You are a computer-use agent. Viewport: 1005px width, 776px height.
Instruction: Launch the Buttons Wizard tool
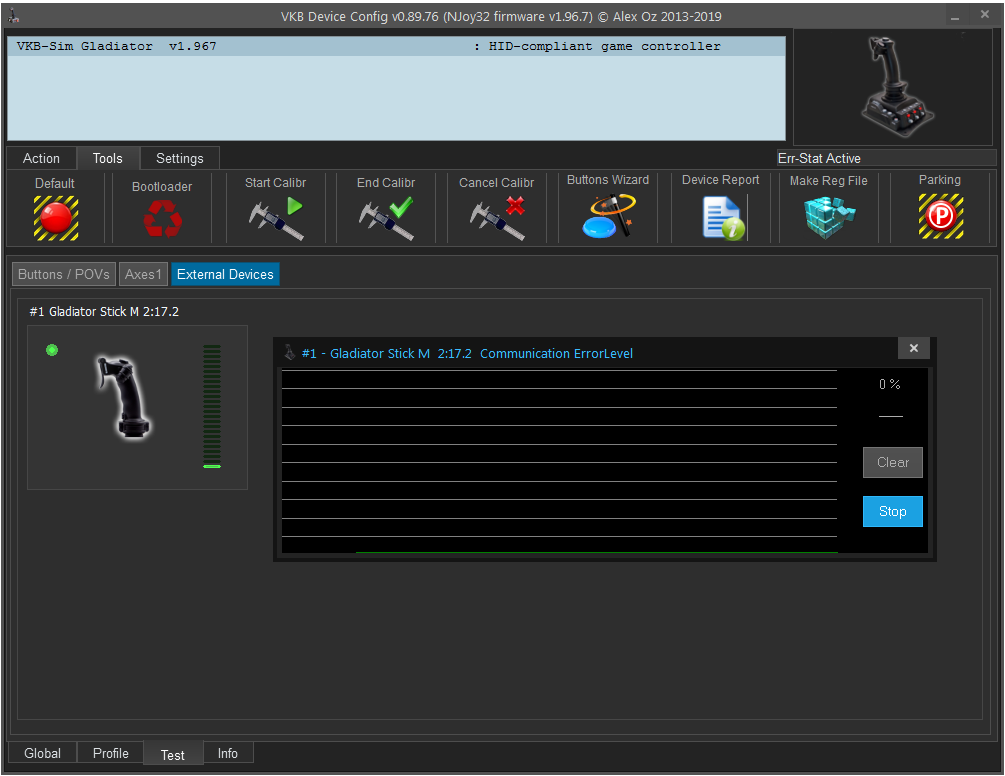[608, 216]
